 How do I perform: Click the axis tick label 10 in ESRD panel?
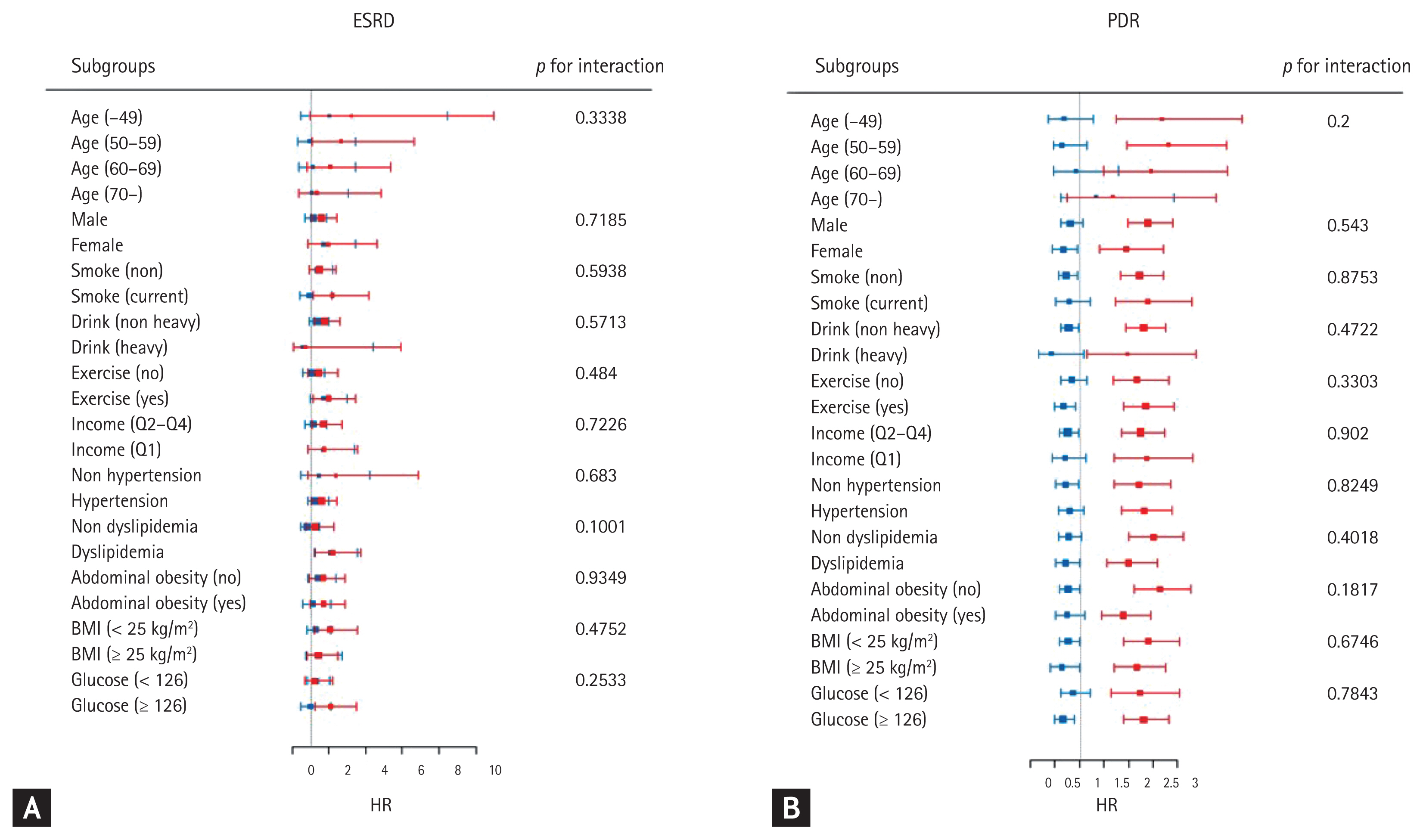coord(495,770)
